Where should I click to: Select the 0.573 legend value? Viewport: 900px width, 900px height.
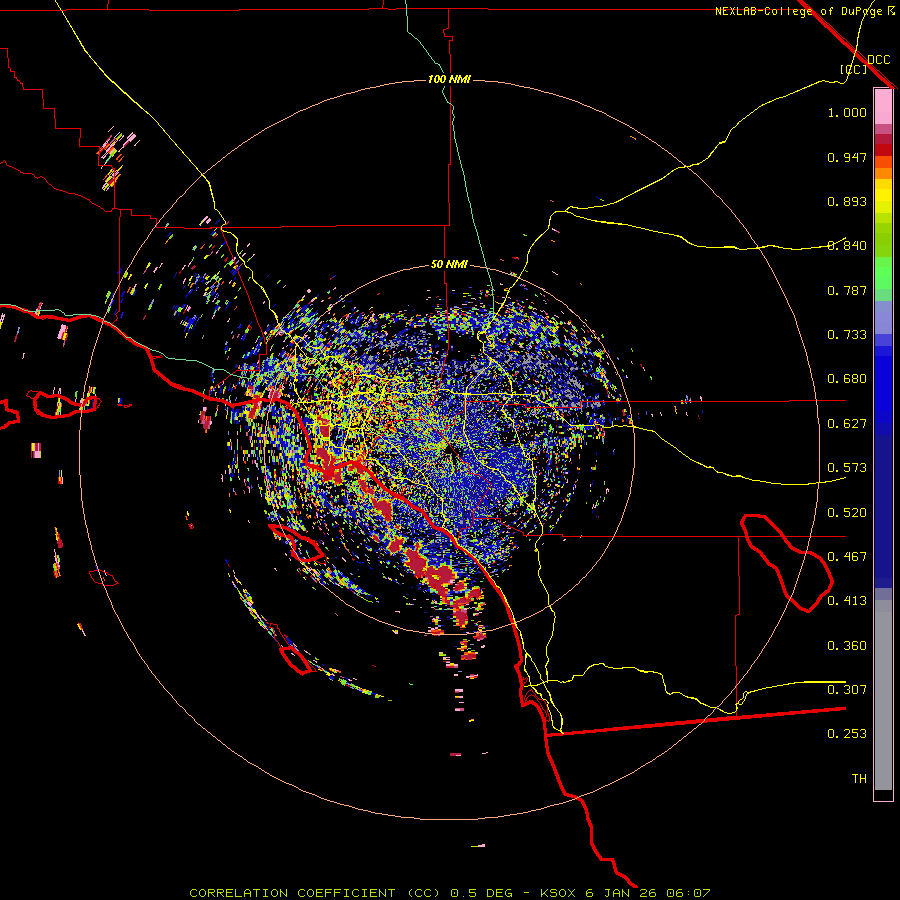(847, 468)
